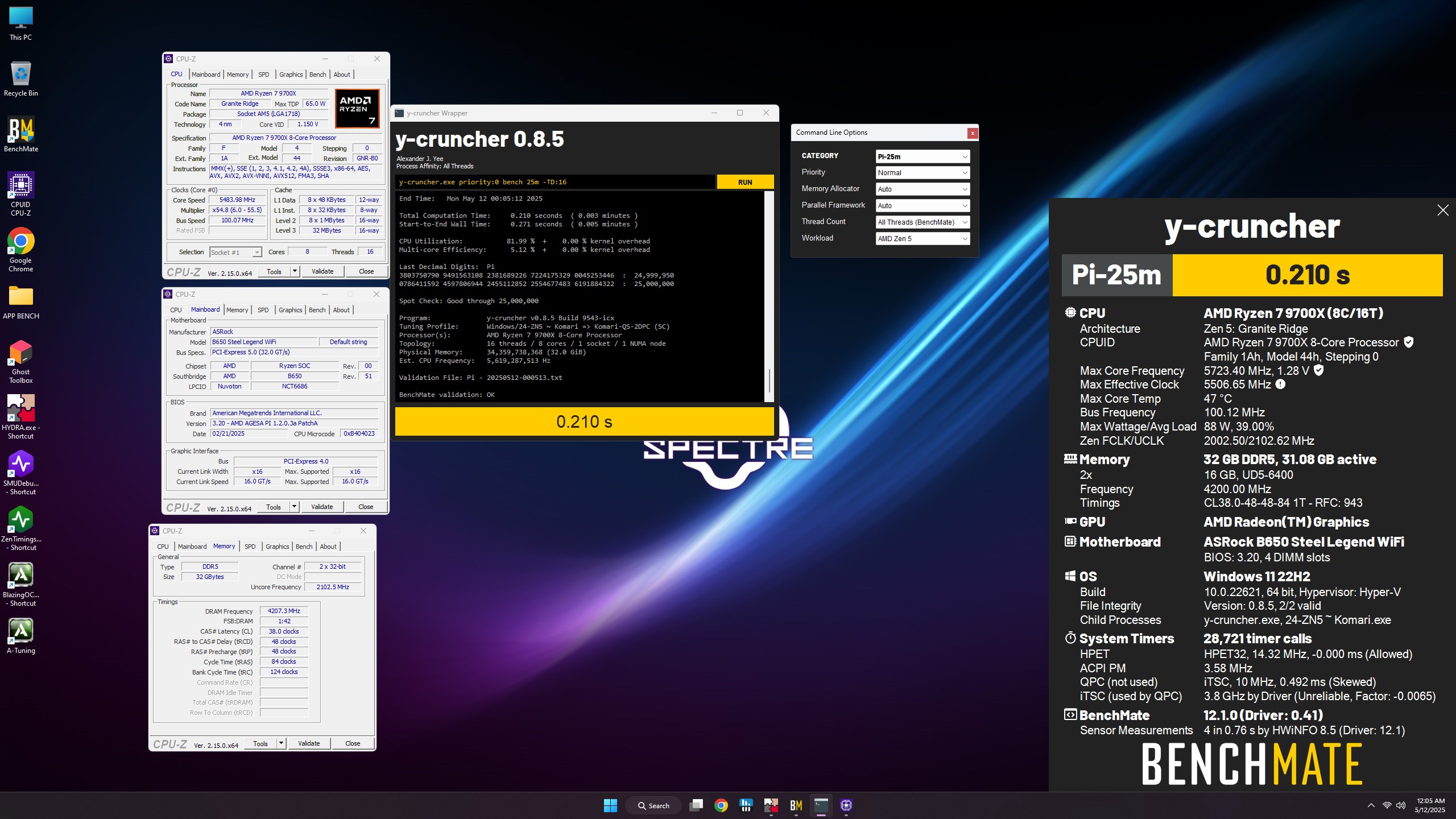This screenshot has width=1456, height=819.
Task: Switch to CPU tab in the Mainboard CPU-Z window
Action: 176,310
